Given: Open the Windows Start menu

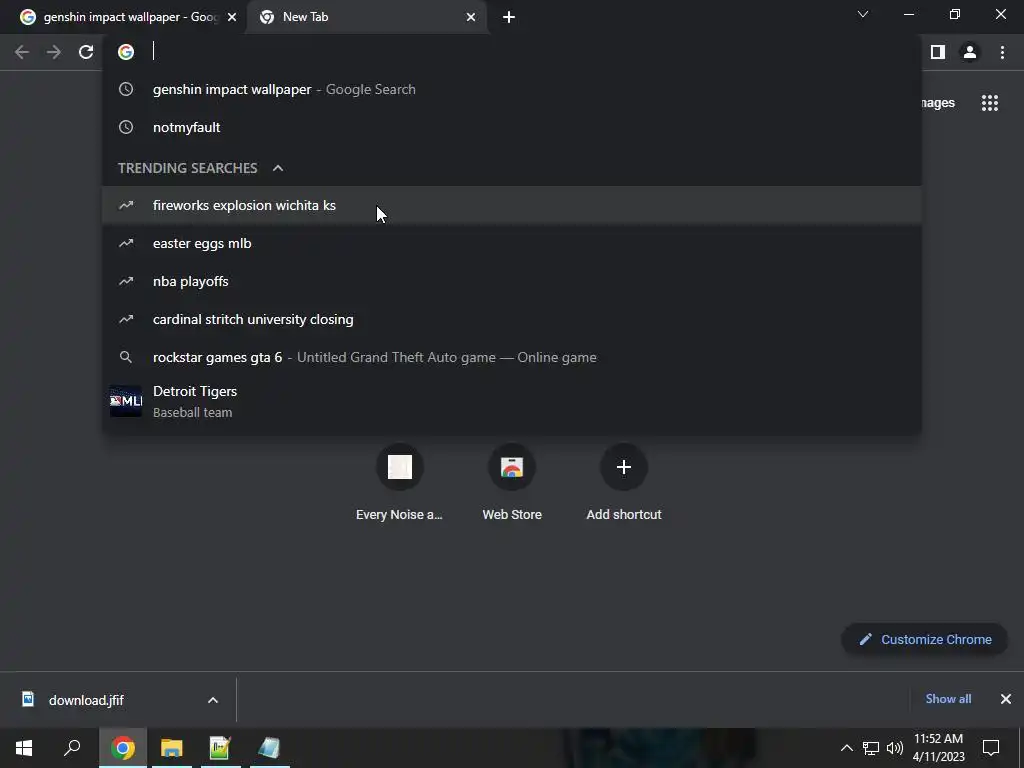Looking at the screenshot, I should click(24, 748).
